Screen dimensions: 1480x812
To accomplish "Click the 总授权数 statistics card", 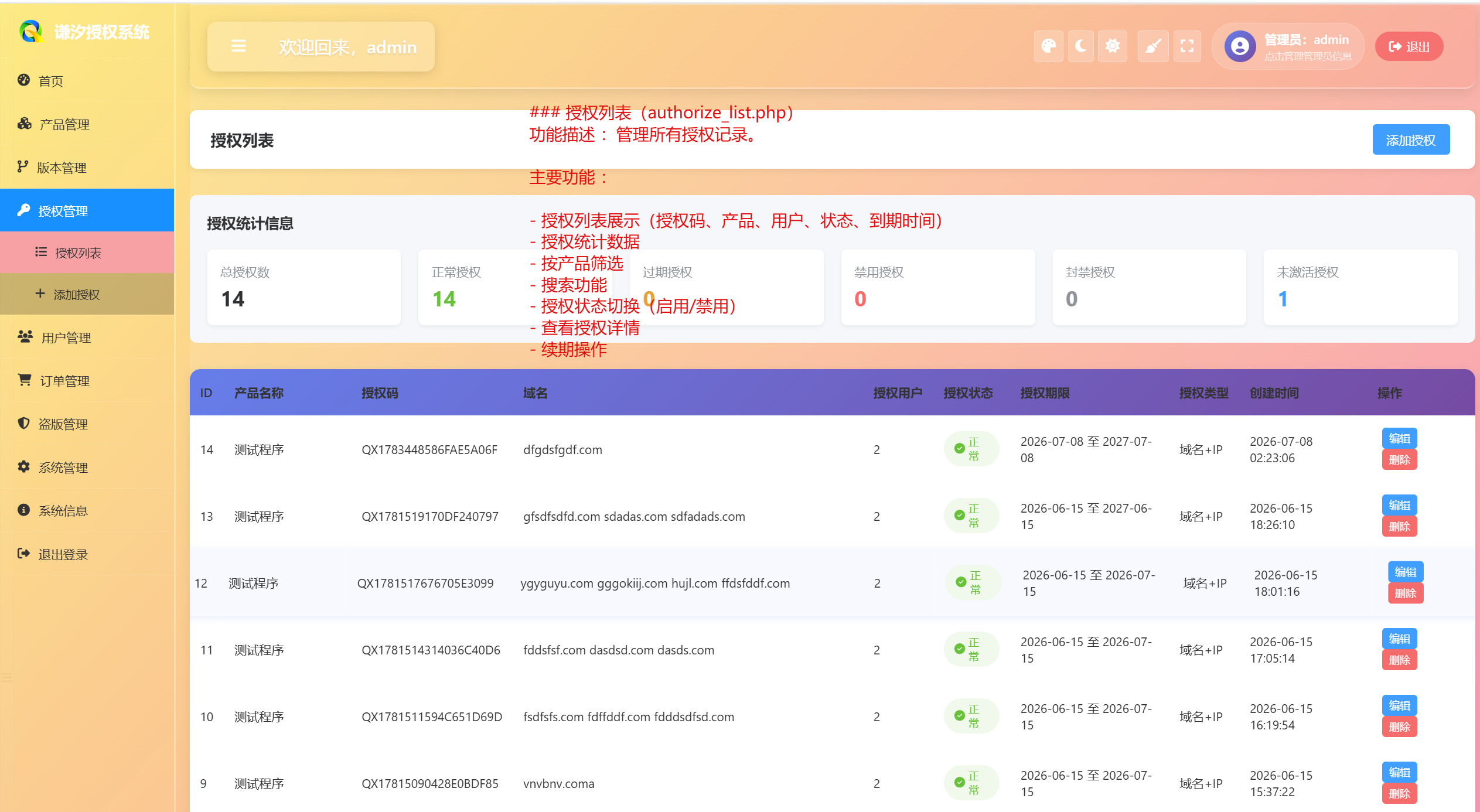I will (304, 287).
